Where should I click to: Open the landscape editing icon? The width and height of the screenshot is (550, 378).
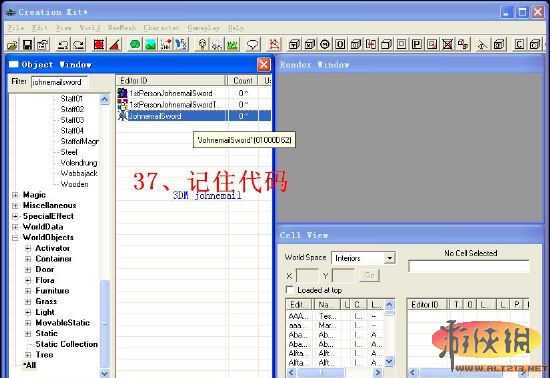150,45
